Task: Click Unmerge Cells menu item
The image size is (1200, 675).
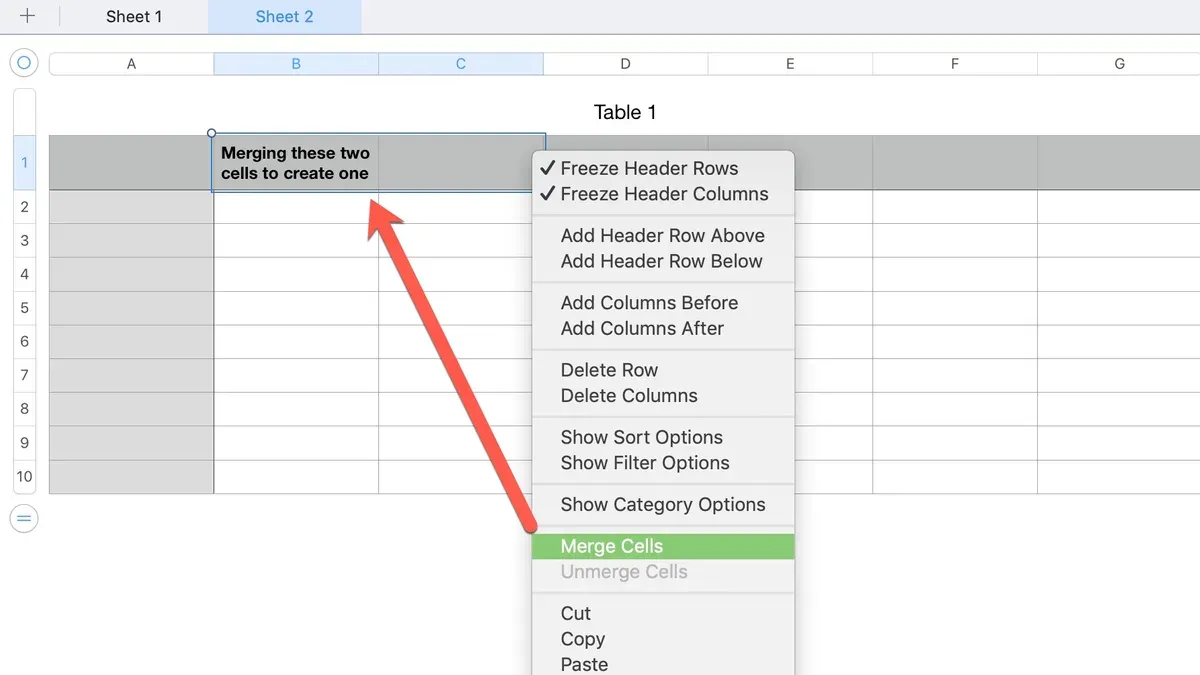Action: click(x=664, y=572)
